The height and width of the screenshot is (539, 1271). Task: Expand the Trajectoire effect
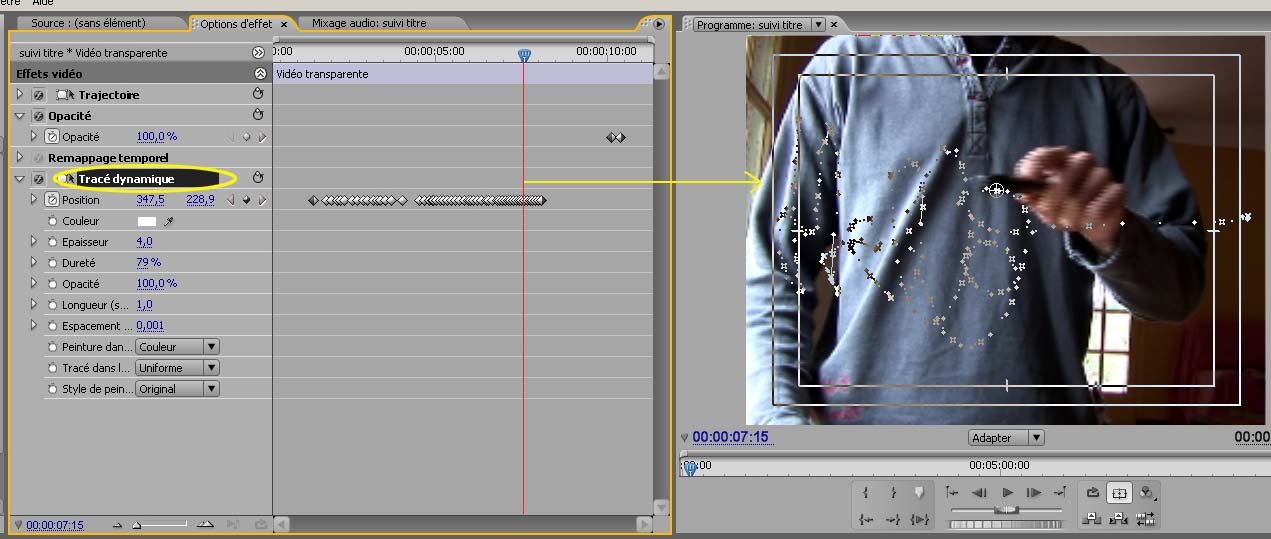(x=19, y=95)
